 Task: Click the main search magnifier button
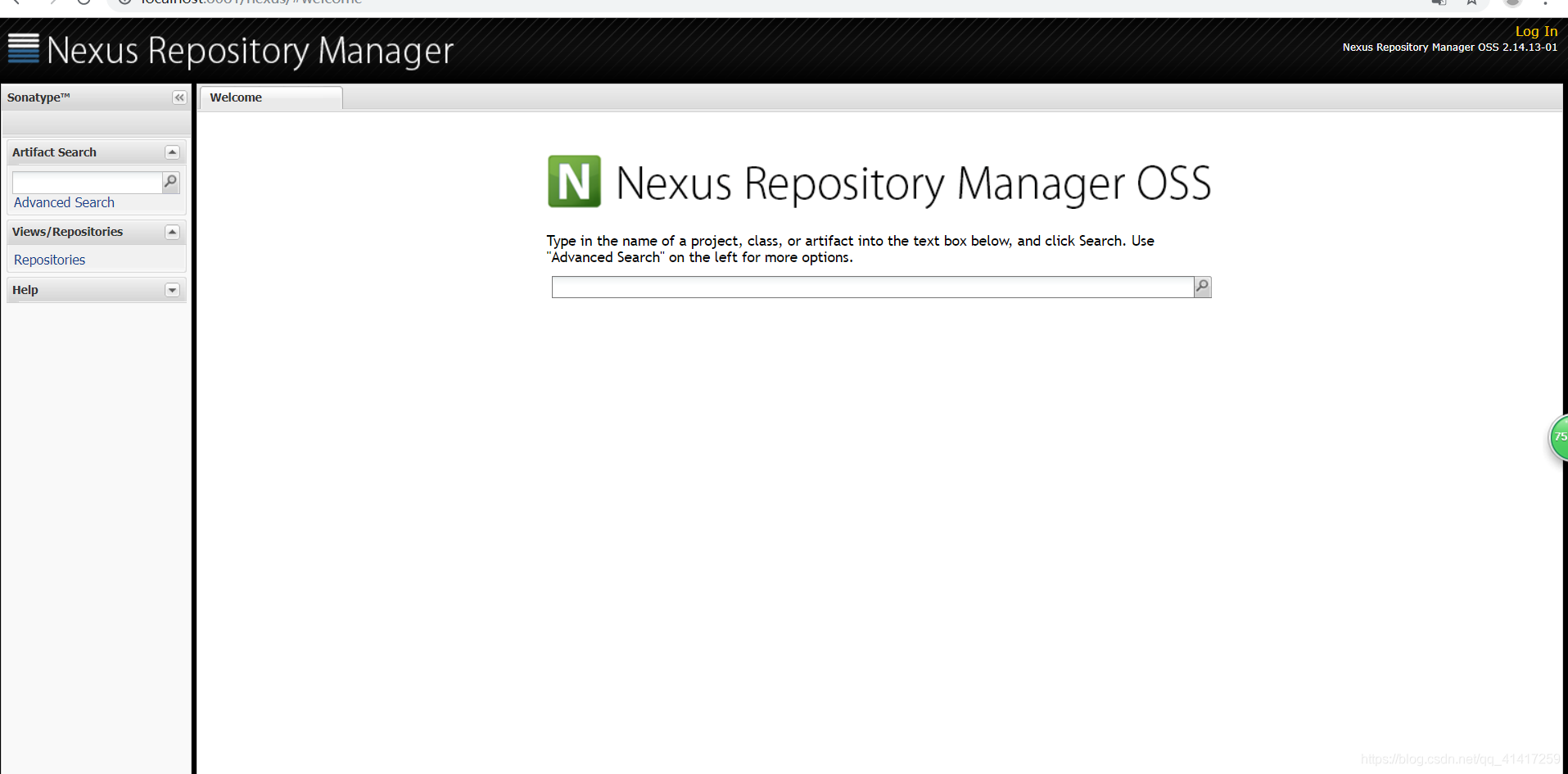coord(1202,287)
